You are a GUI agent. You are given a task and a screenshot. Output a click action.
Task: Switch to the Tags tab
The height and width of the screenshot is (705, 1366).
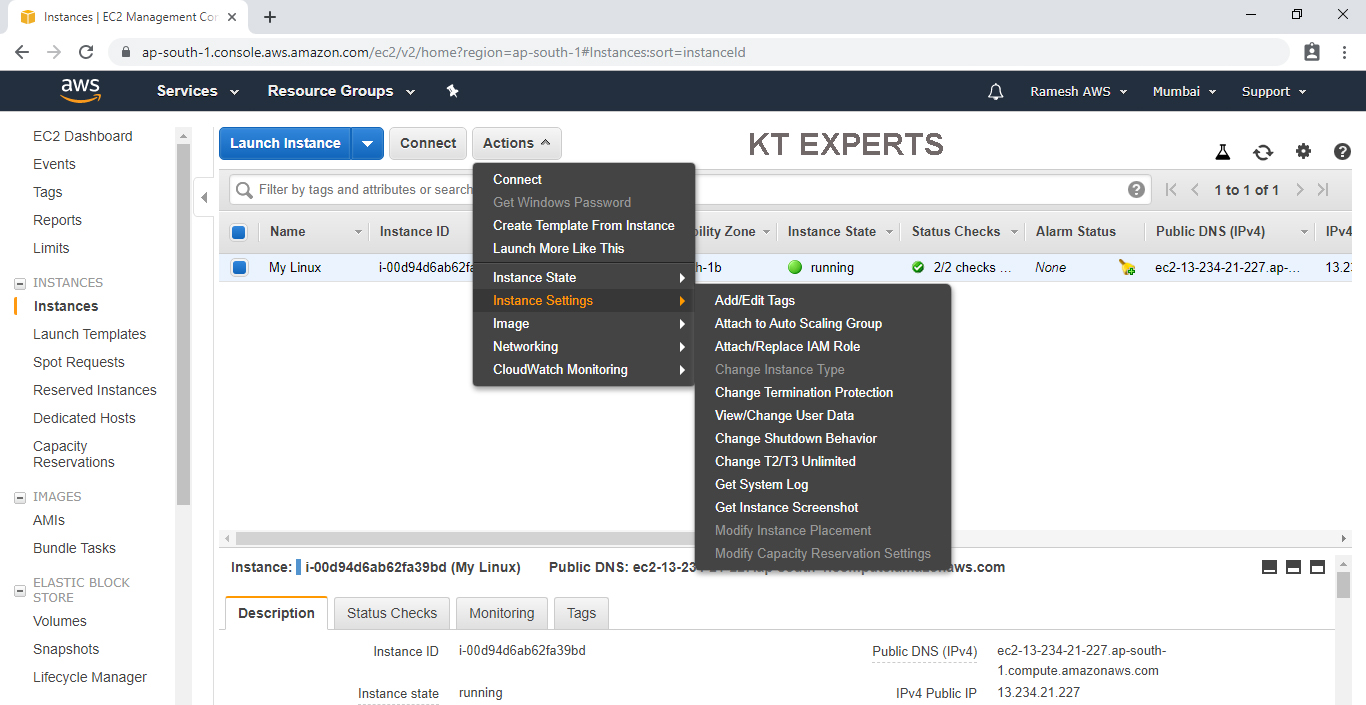581,613
